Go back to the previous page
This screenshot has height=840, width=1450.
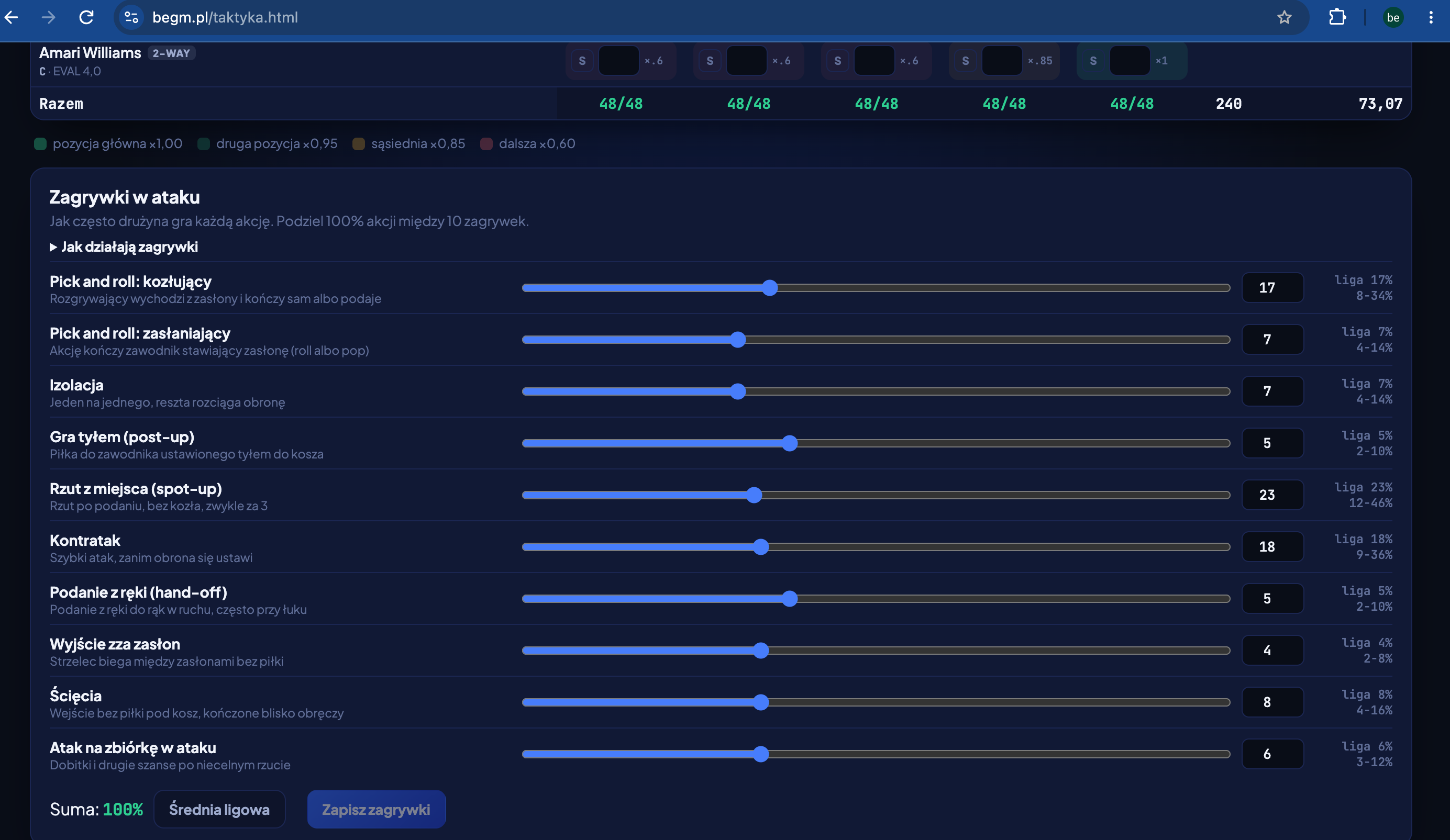click(x=12, y=17)
